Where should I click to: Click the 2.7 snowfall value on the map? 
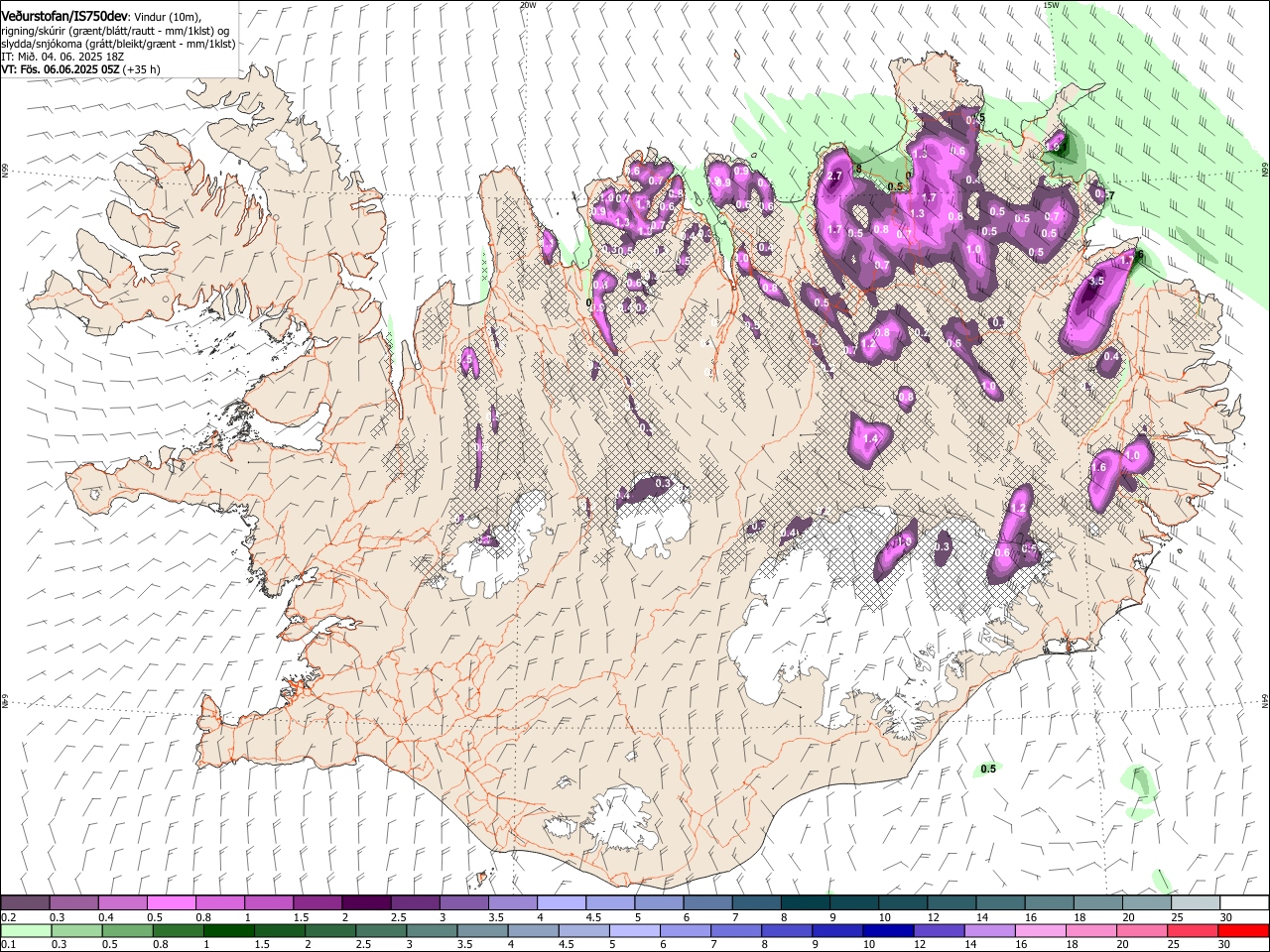(833, 177)
